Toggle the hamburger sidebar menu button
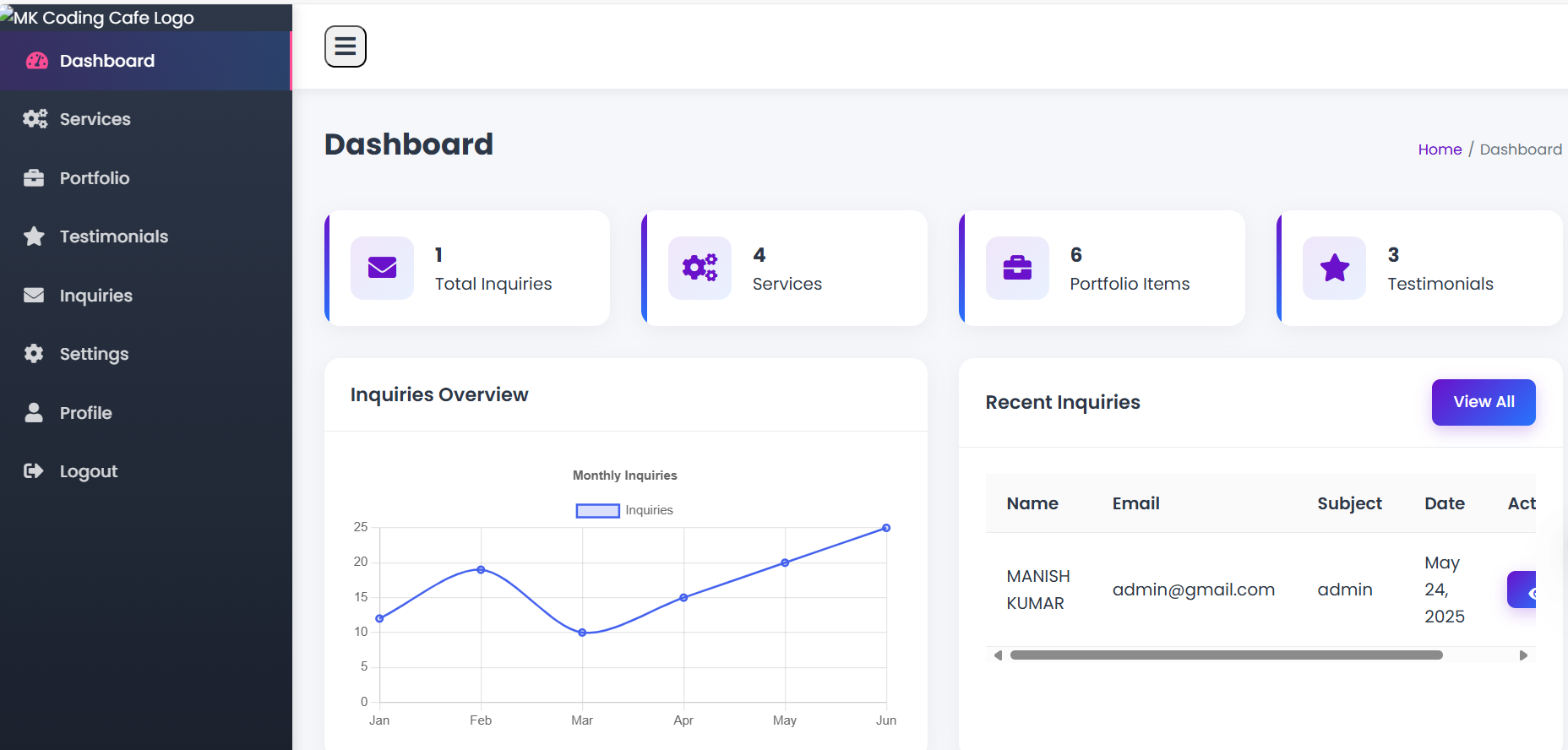Screen dimensions: 1568x750 pos(346,46)
